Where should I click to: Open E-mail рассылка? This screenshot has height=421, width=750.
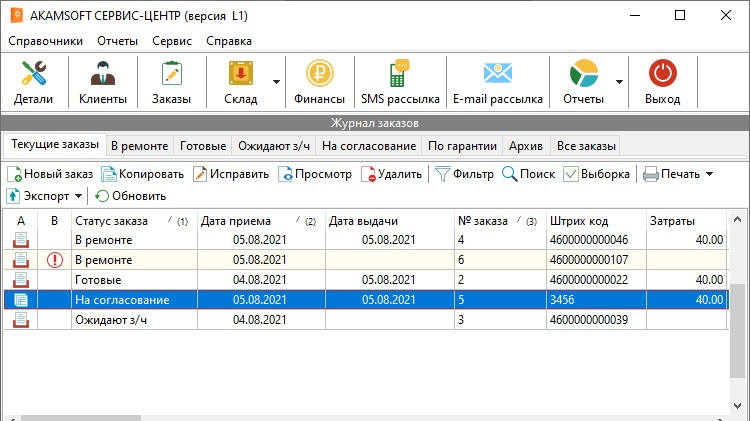click(497, 82)
